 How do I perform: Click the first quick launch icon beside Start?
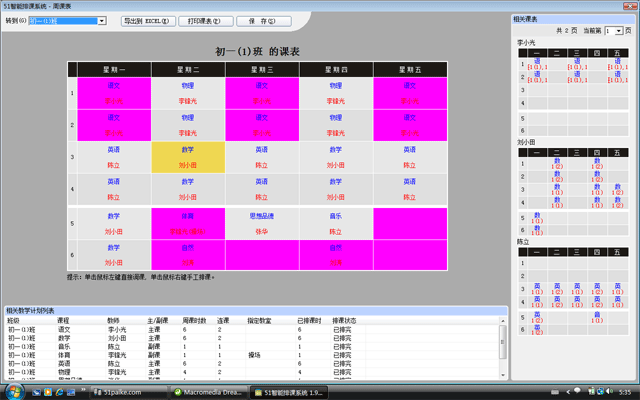pos(36,392)
